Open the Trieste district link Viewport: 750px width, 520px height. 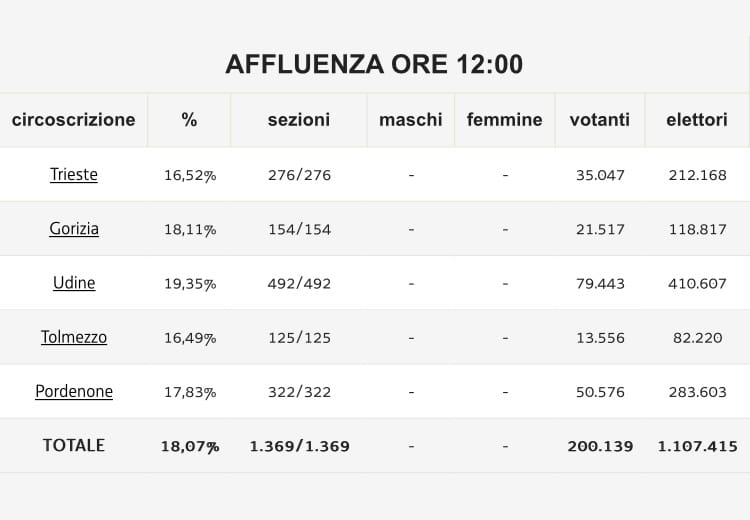pos(74,175)
